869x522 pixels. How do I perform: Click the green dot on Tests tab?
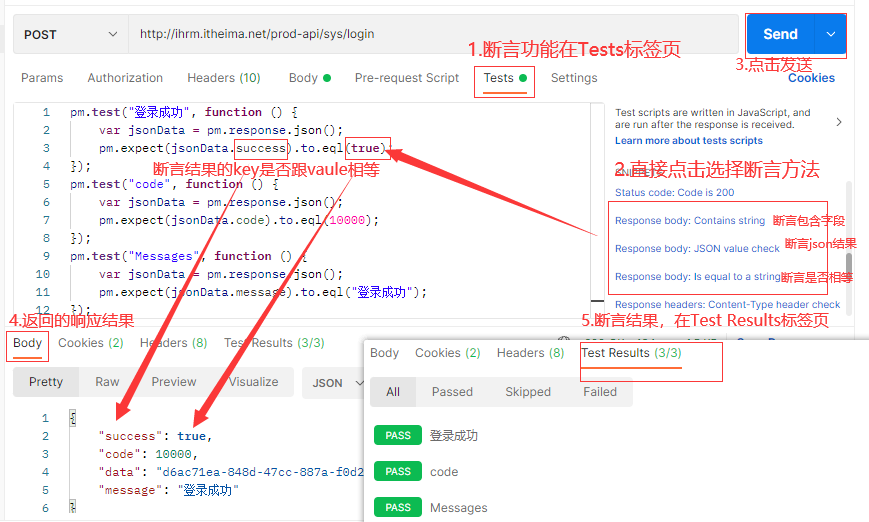[523, 78]
